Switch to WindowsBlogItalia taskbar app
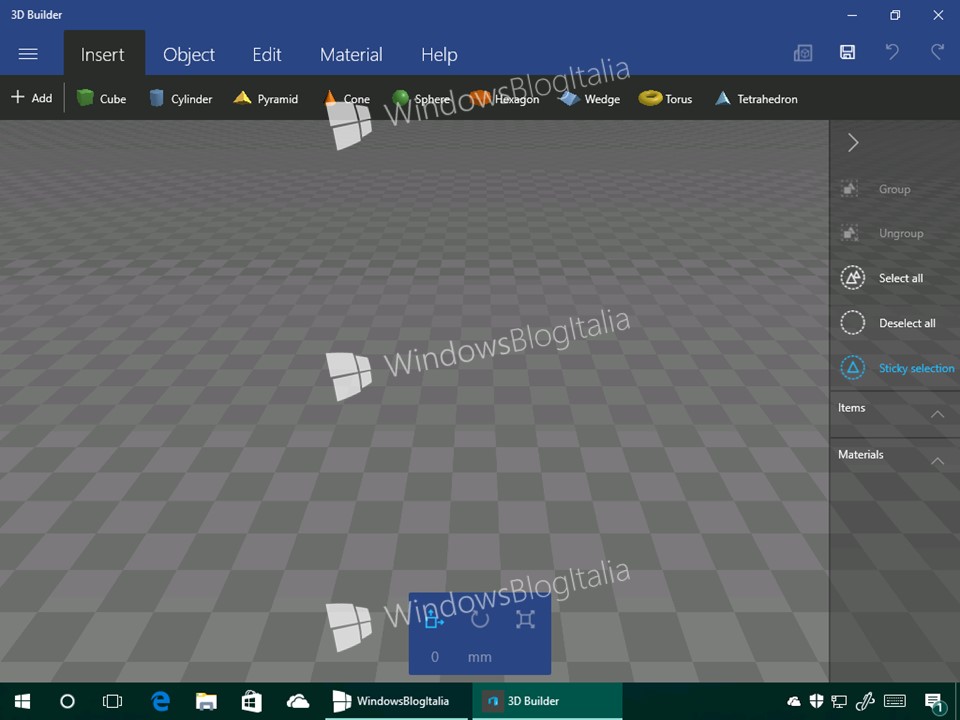This screenshot has height=720, width=960. [396, 701]
